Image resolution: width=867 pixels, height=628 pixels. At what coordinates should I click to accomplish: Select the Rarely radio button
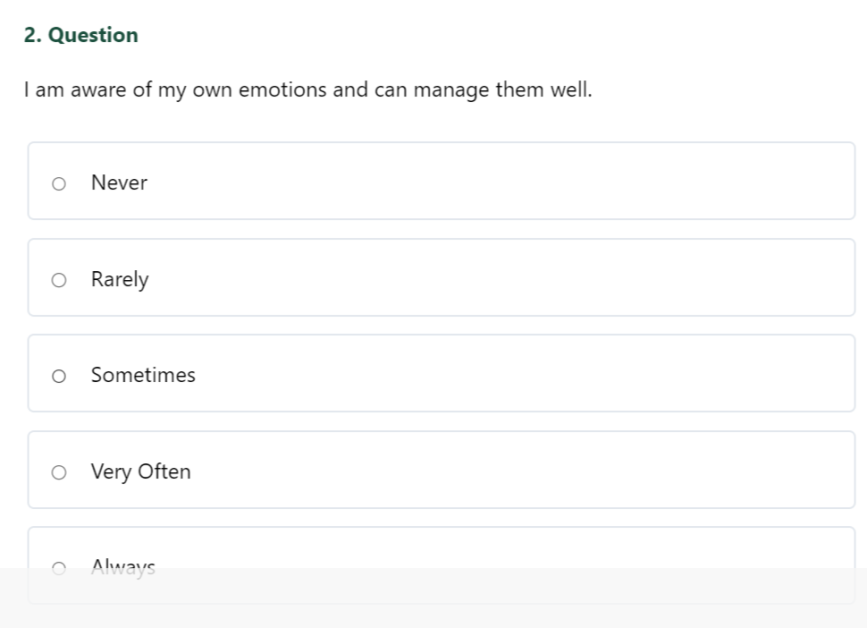pos(59,280)
